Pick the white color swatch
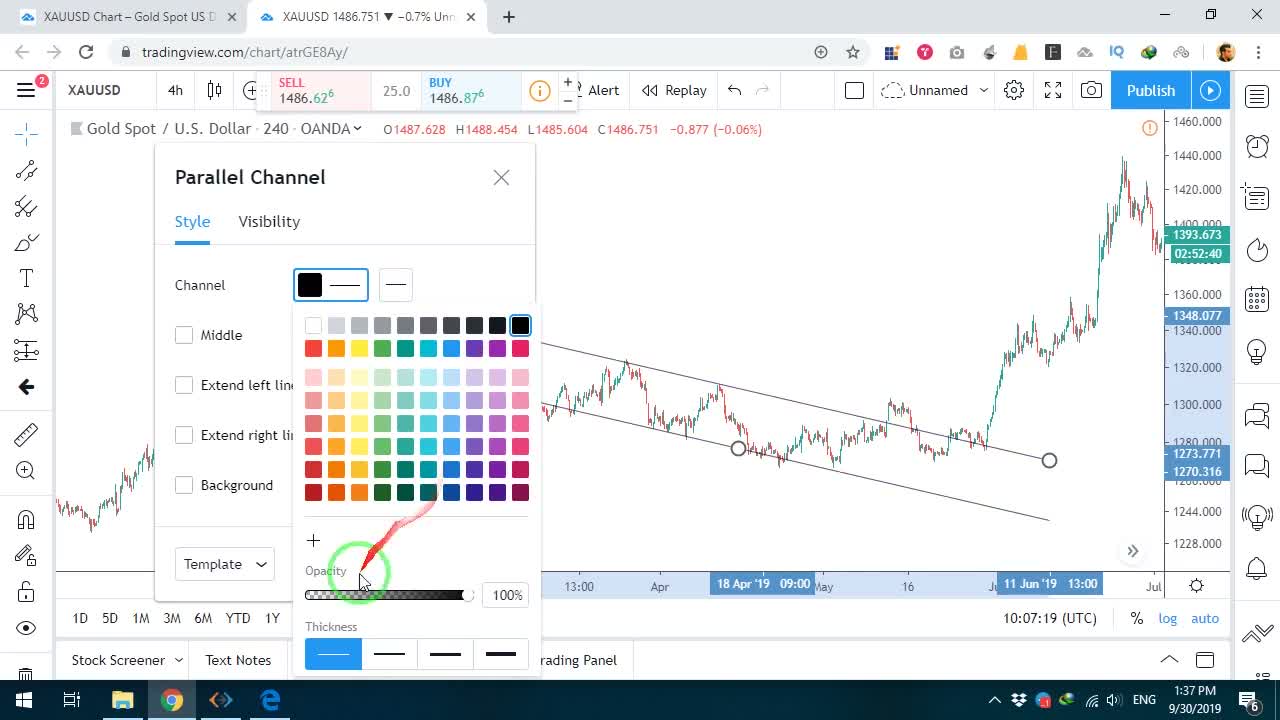This screenshot has width=1280, height=720. tap(313, 325)
